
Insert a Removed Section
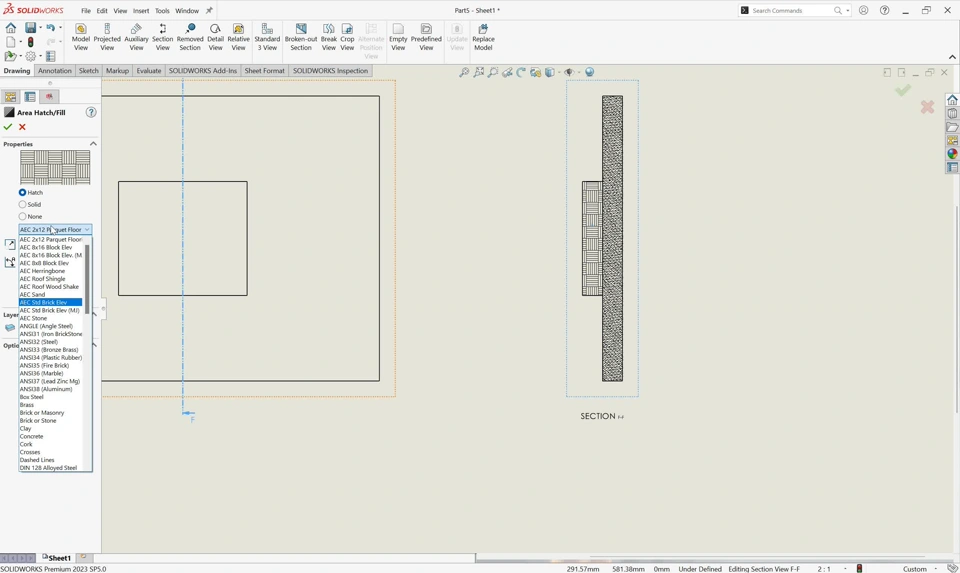190,37
